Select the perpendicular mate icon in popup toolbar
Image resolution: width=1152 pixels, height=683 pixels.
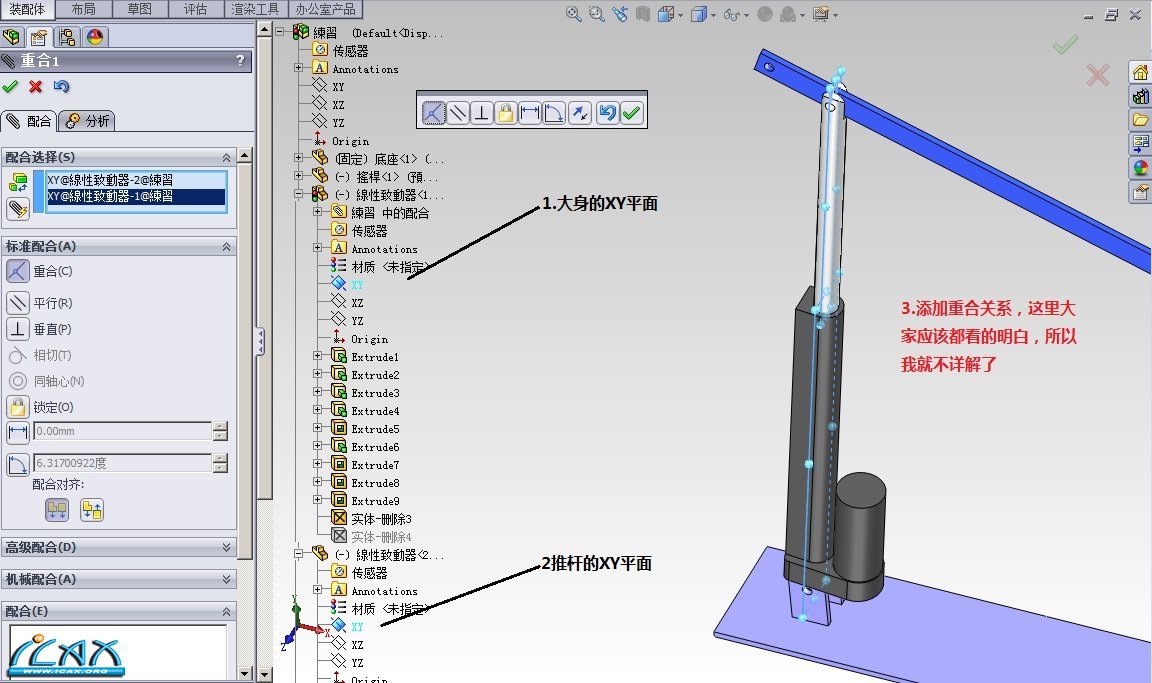482,113
